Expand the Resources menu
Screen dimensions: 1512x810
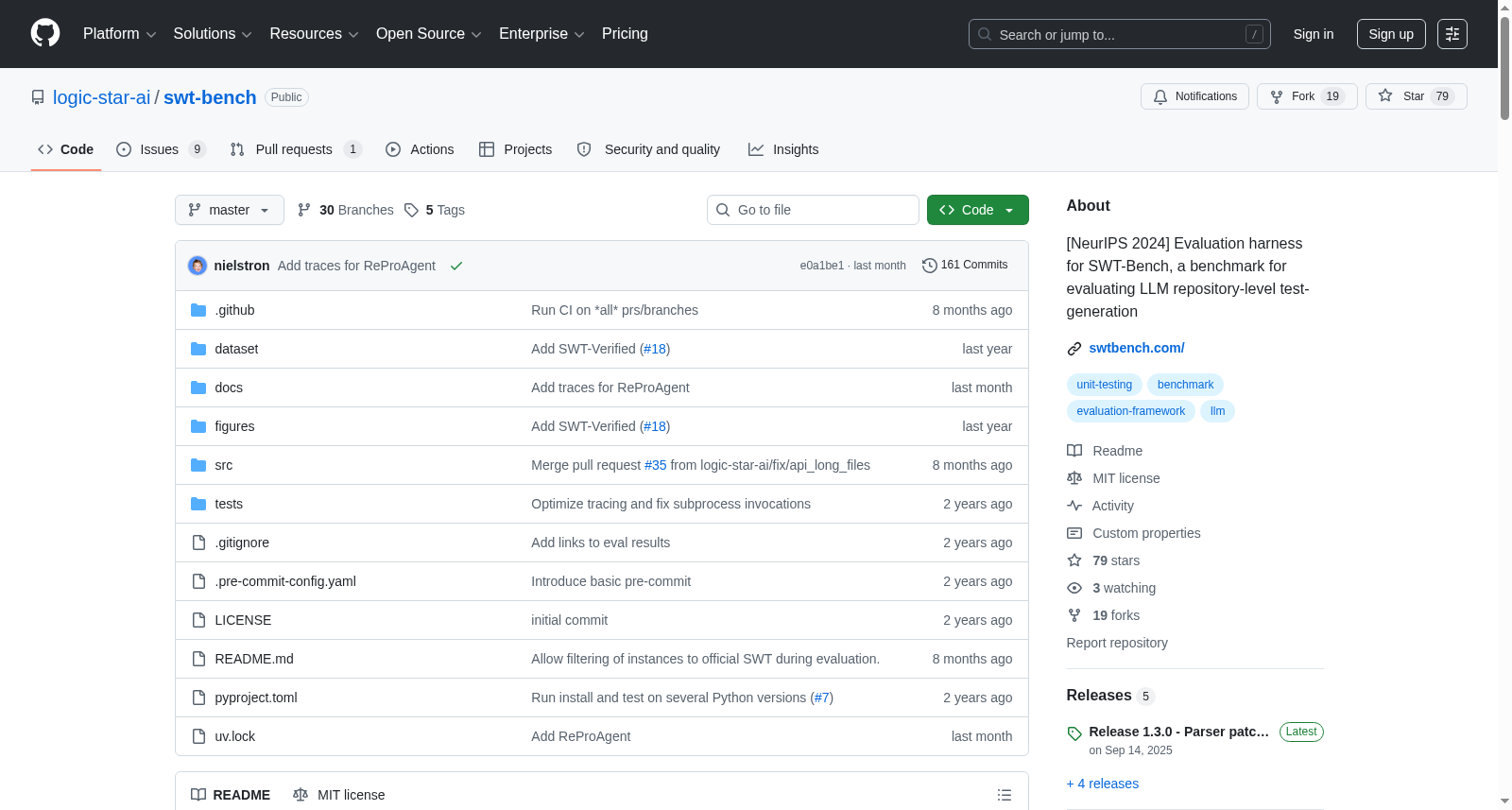[314, 34]
